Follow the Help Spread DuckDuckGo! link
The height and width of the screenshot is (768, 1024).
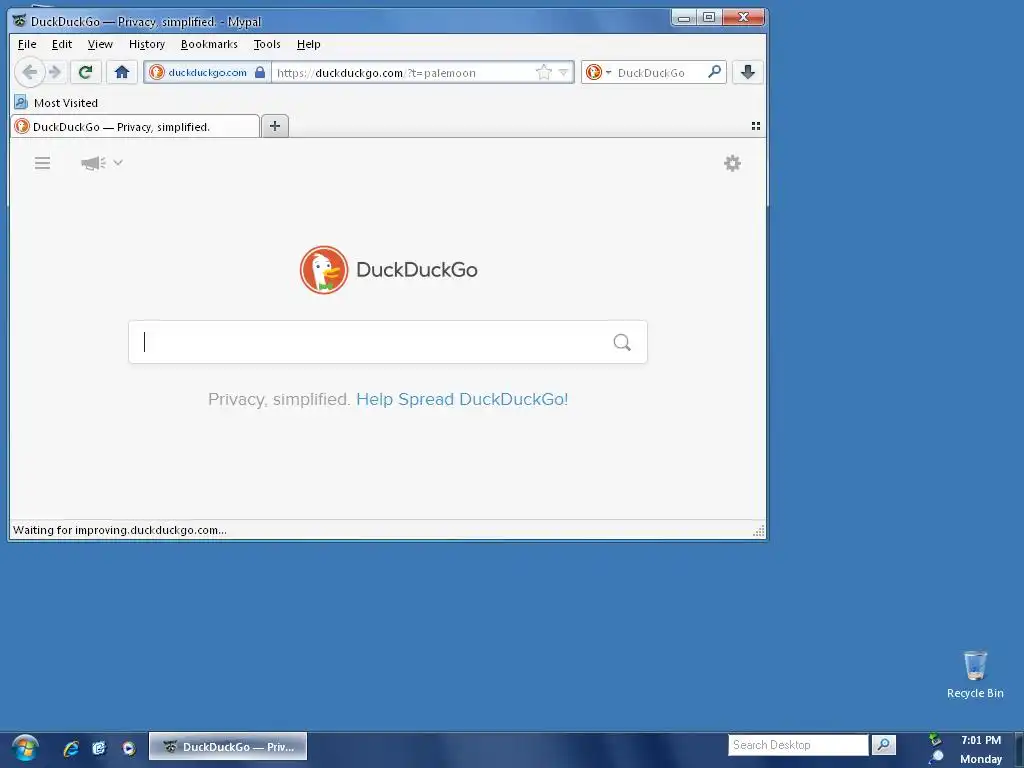462,399
